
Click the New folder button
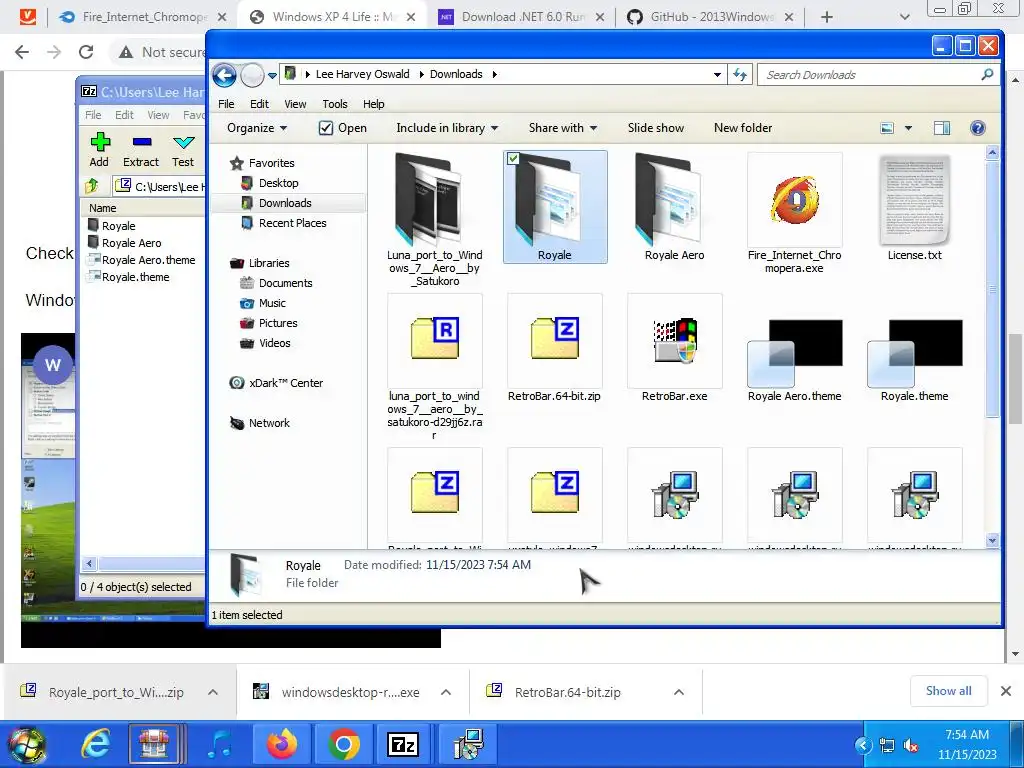743,128
